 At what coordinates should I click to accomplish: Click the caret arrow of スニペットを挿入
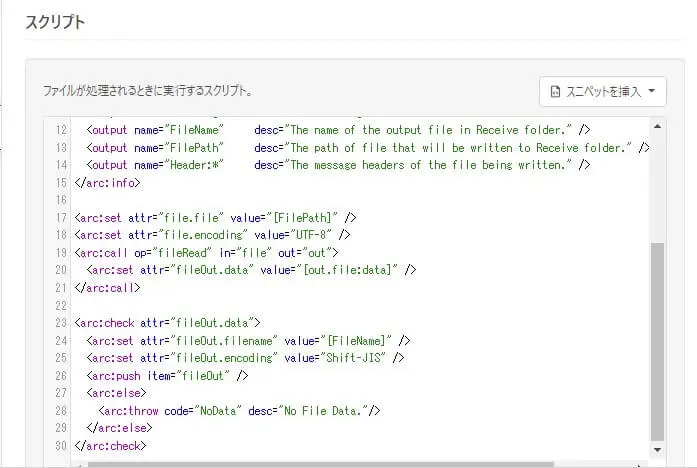pos(652,91)
